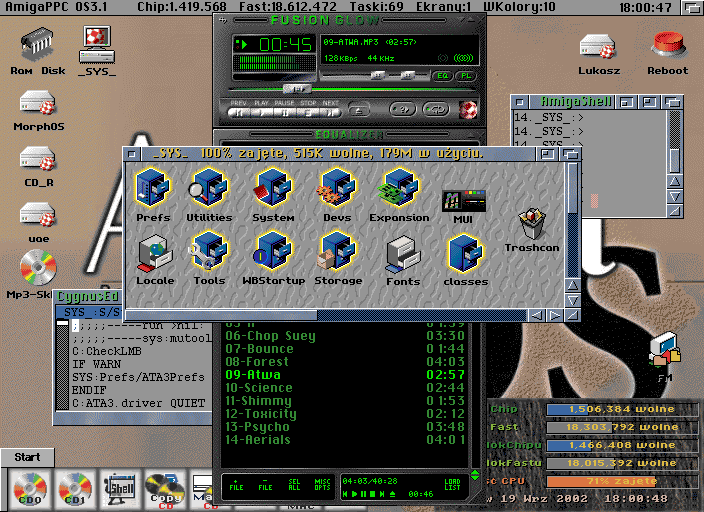
Task: Click the AmigaShell window scroll up arrow
Action: [675, 181]
